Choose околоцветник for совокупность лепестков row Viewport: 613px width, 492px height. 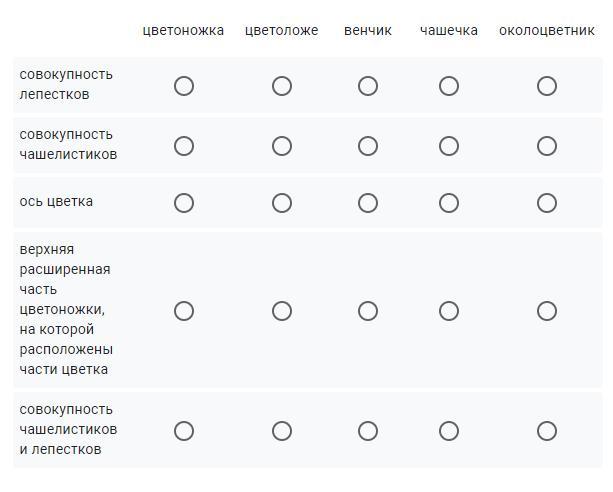coord(547,86)
